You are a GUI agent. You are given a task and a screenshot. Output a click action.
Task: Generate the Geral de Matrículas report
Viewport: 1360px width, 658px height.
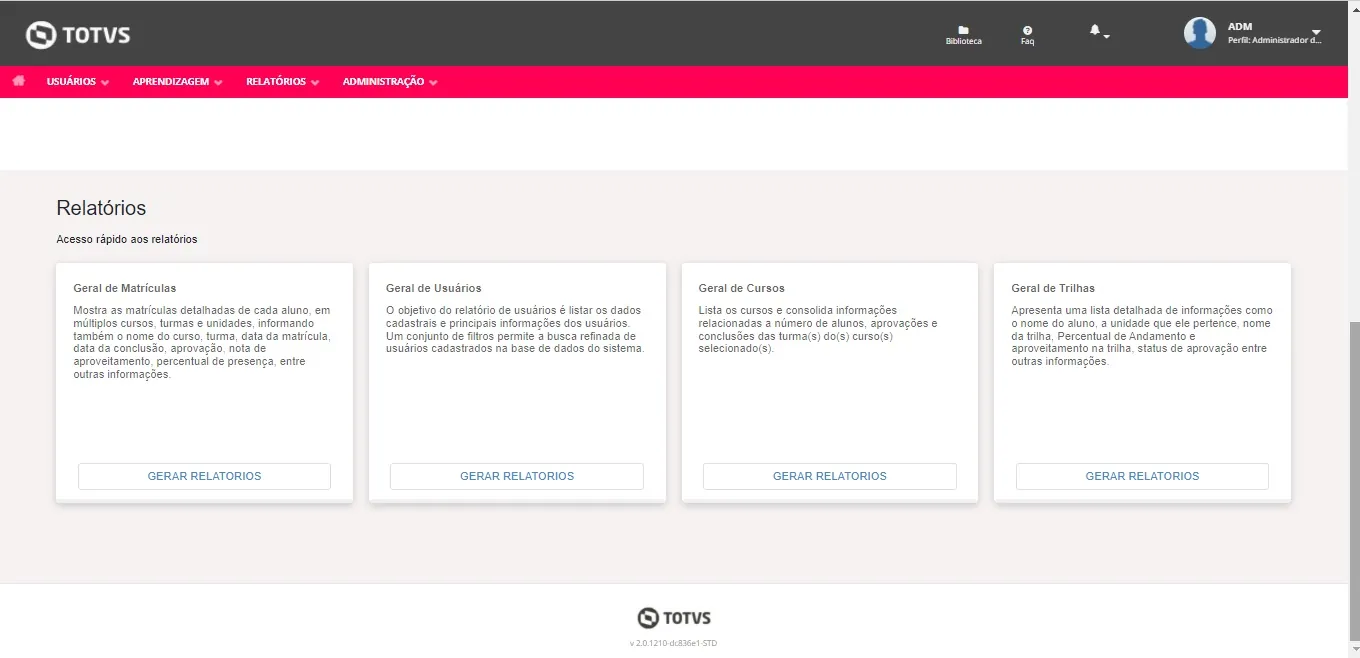(204, 476)
